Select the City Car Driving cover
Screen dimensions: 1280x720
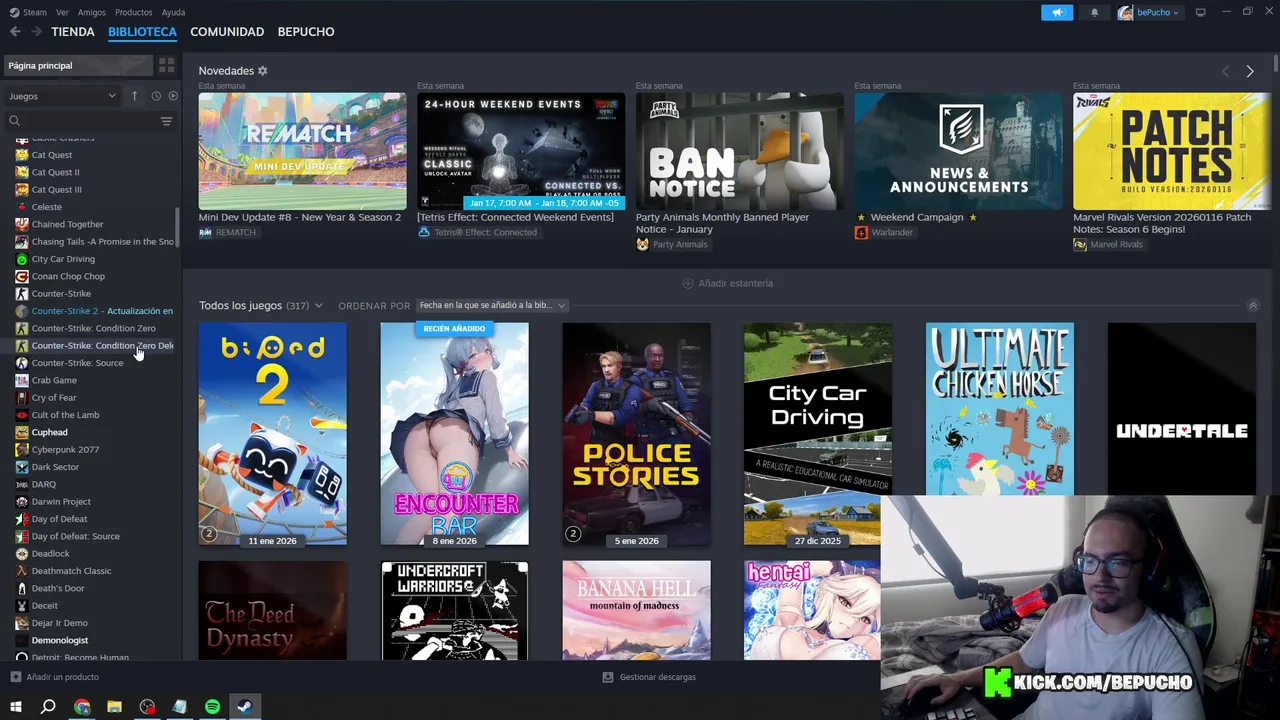pyautogui.click(x=818, y=434)
